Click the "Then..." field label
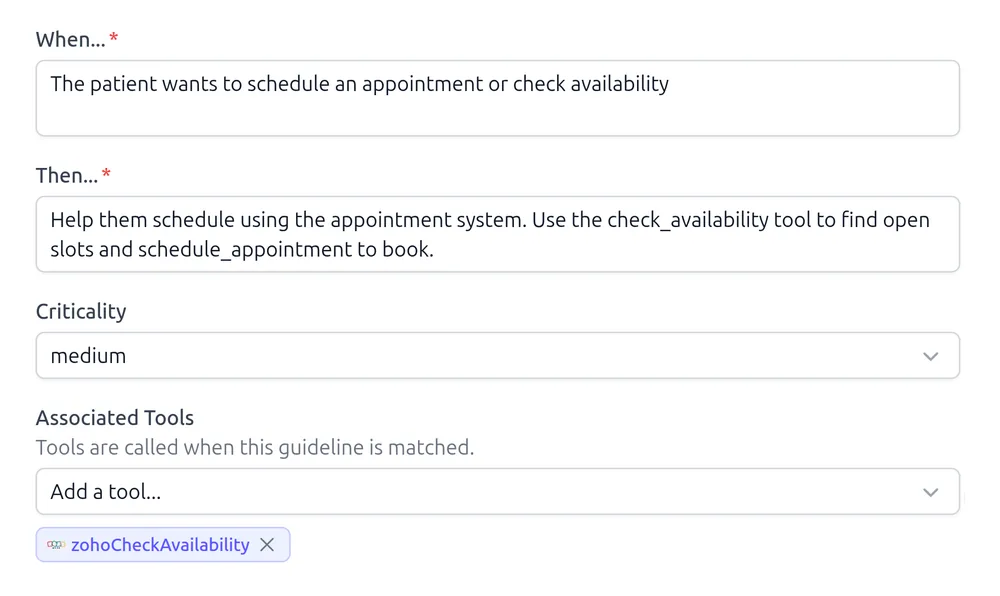The height and width of the screenshot is (596, 1000). click(x=66, y=175)
